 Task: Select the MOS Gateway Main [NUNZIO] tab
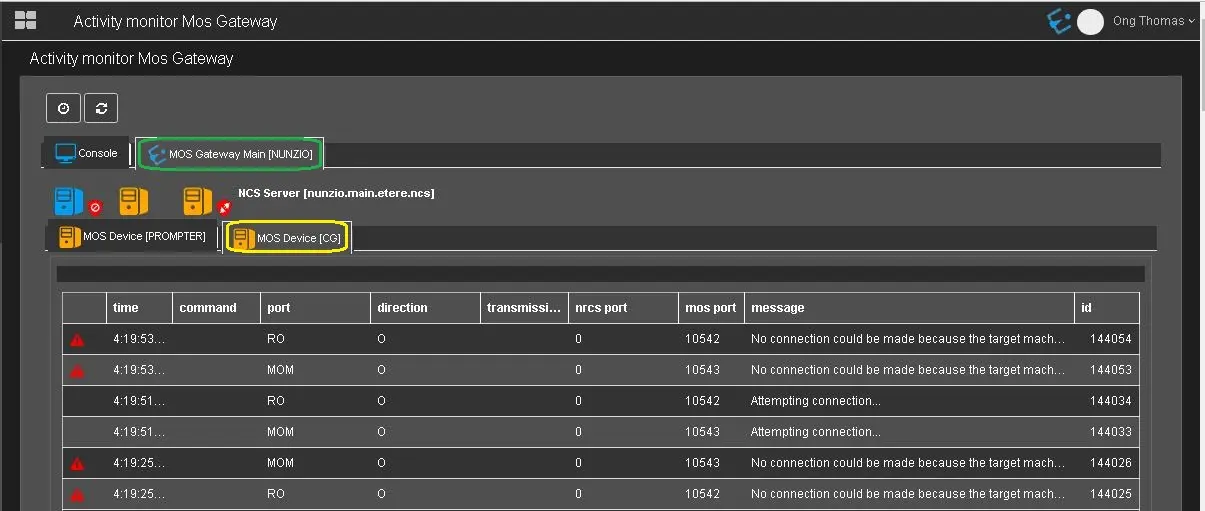point(230,155)
